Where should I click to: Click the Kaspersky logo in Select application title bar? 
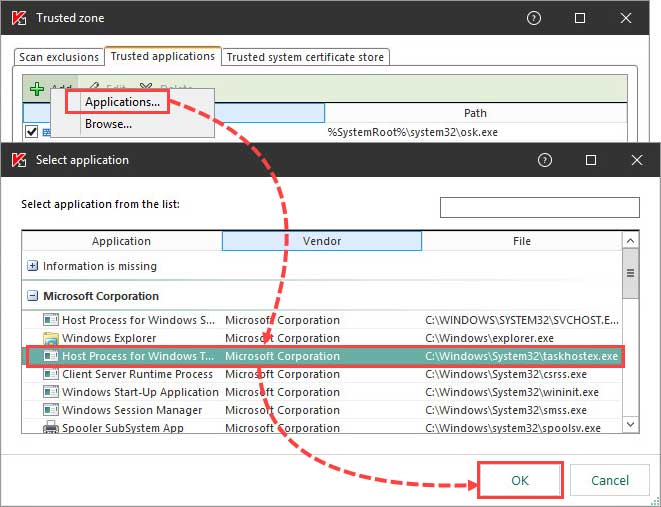(x=19, y=160)
